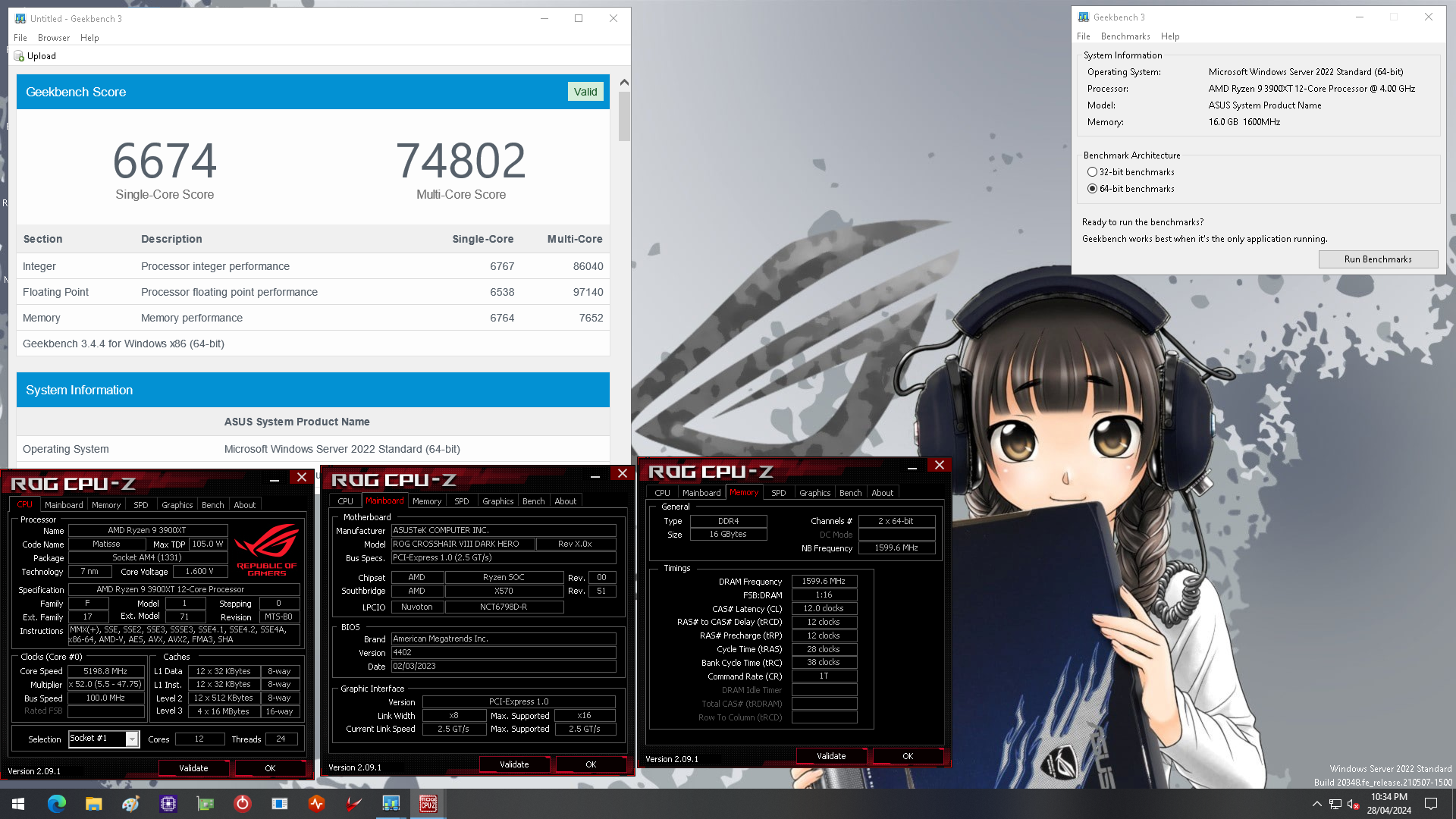The height and width of the screenshot is (819, 1456).
Task: Open File Explorer from the taskbar
Action: pyautogui.click(x=93, y=803)
